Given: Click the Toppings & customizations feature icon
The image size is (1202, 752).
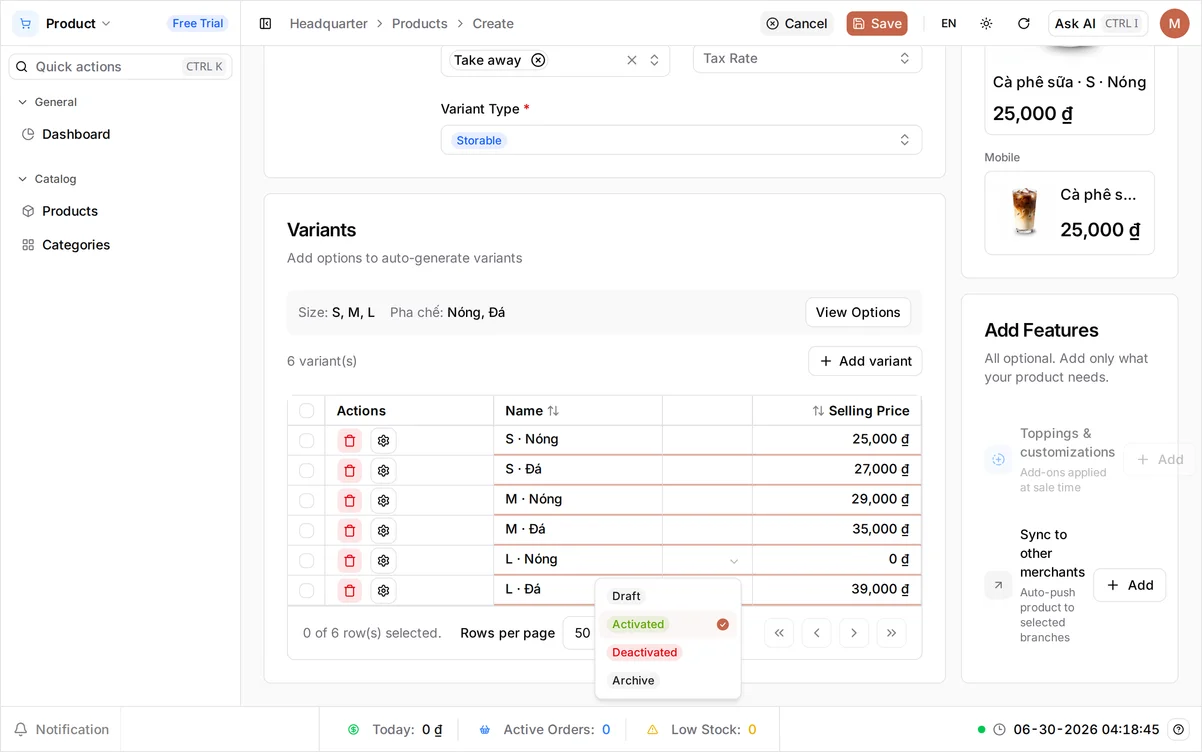Looking at the screenshot, I should click(x=998, y=459).
